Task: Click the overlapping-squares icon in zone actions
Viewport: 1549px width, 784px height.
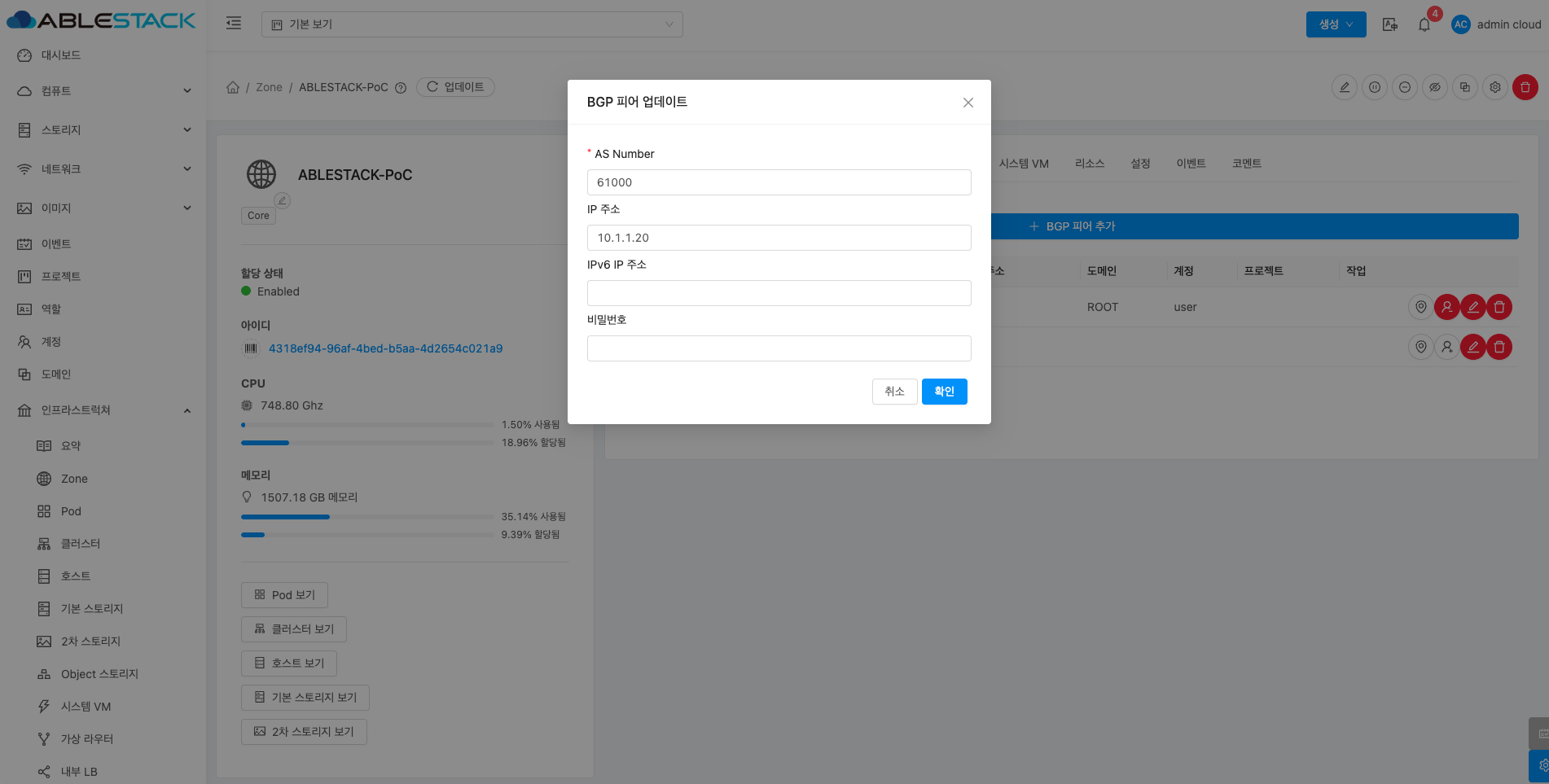Action: (1465, 87)
